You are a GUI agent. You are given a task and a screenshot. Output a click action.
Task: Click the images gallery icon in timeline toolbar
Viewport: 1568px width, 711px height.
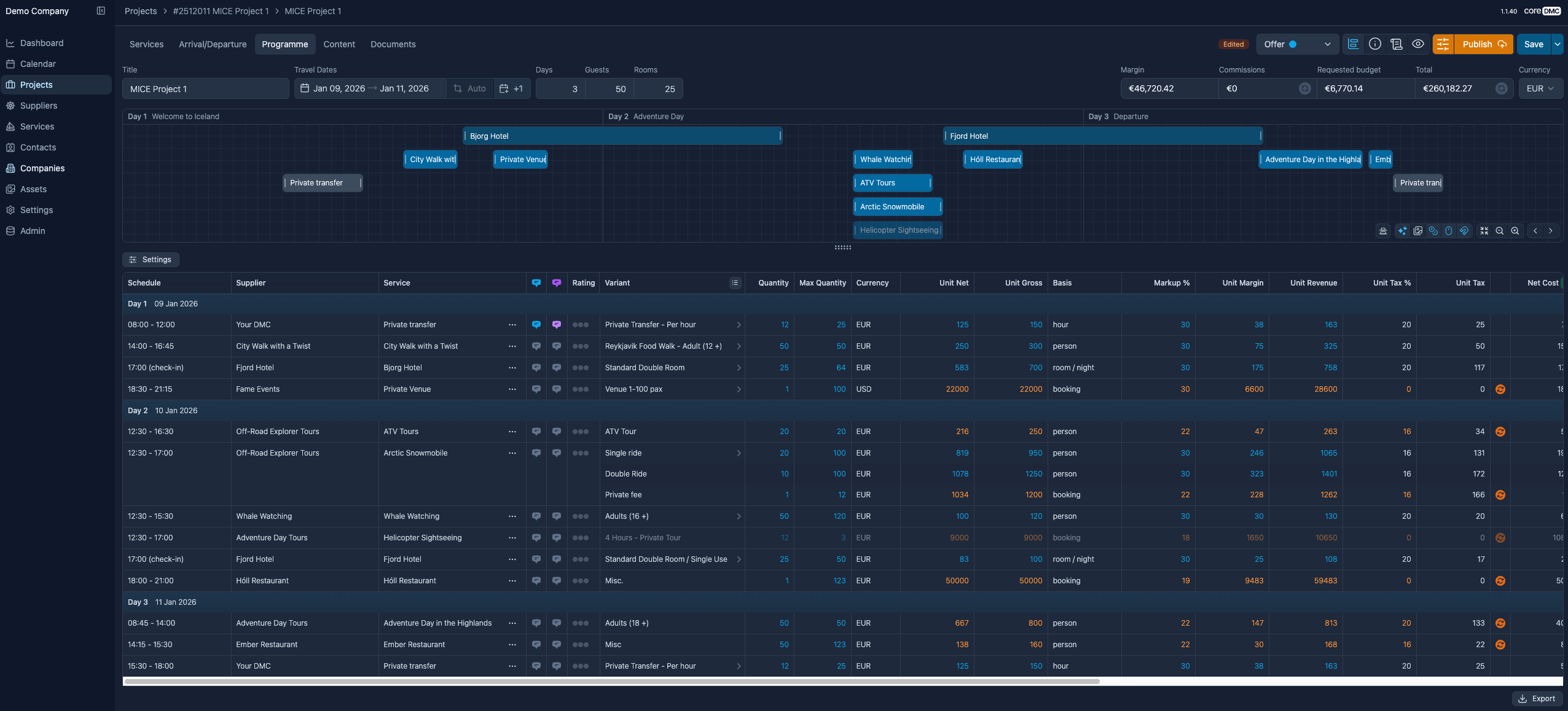pos(1418,231)
